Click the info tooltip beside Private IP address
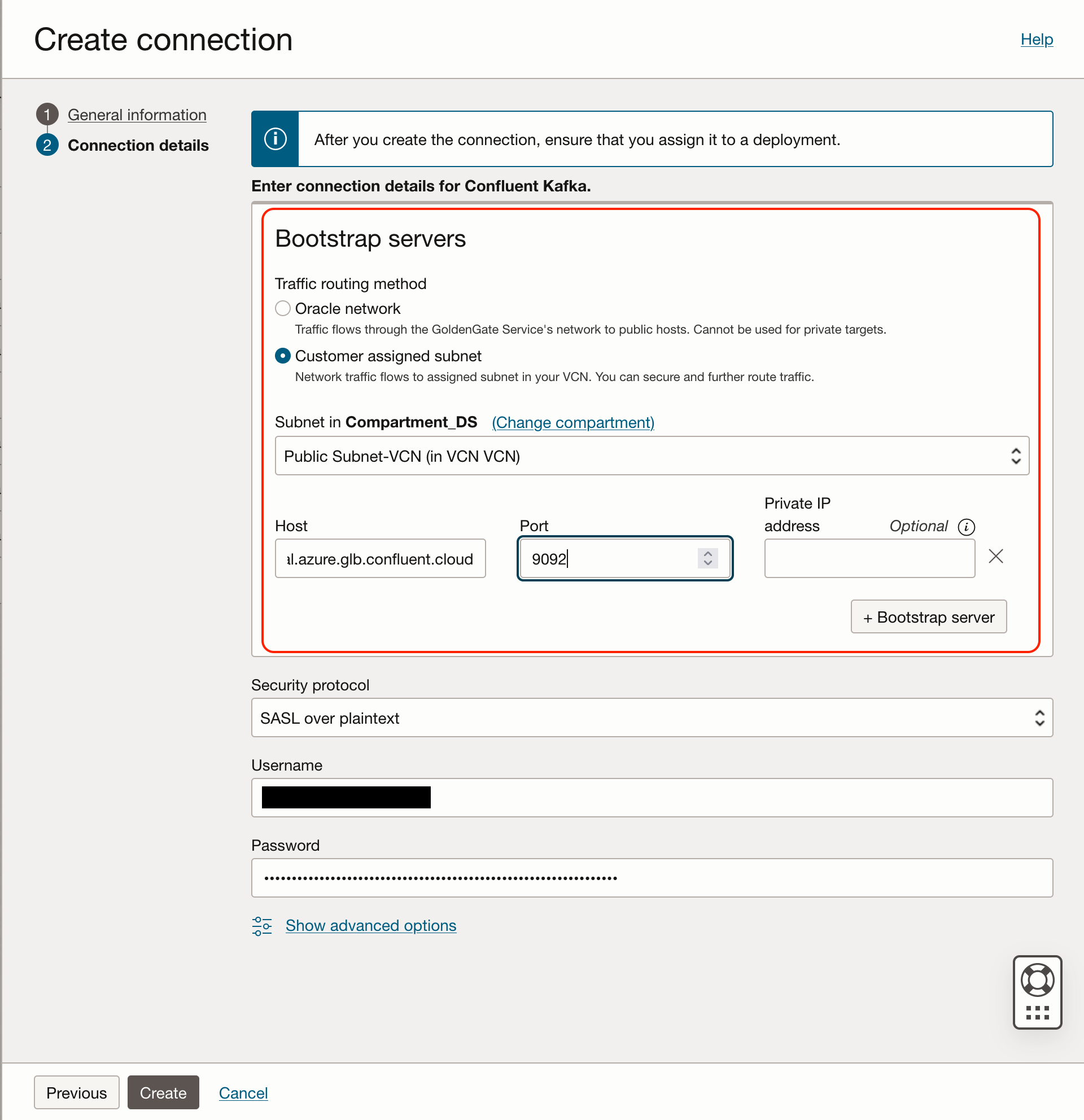 pyautogui.click(x=967, y=527)
